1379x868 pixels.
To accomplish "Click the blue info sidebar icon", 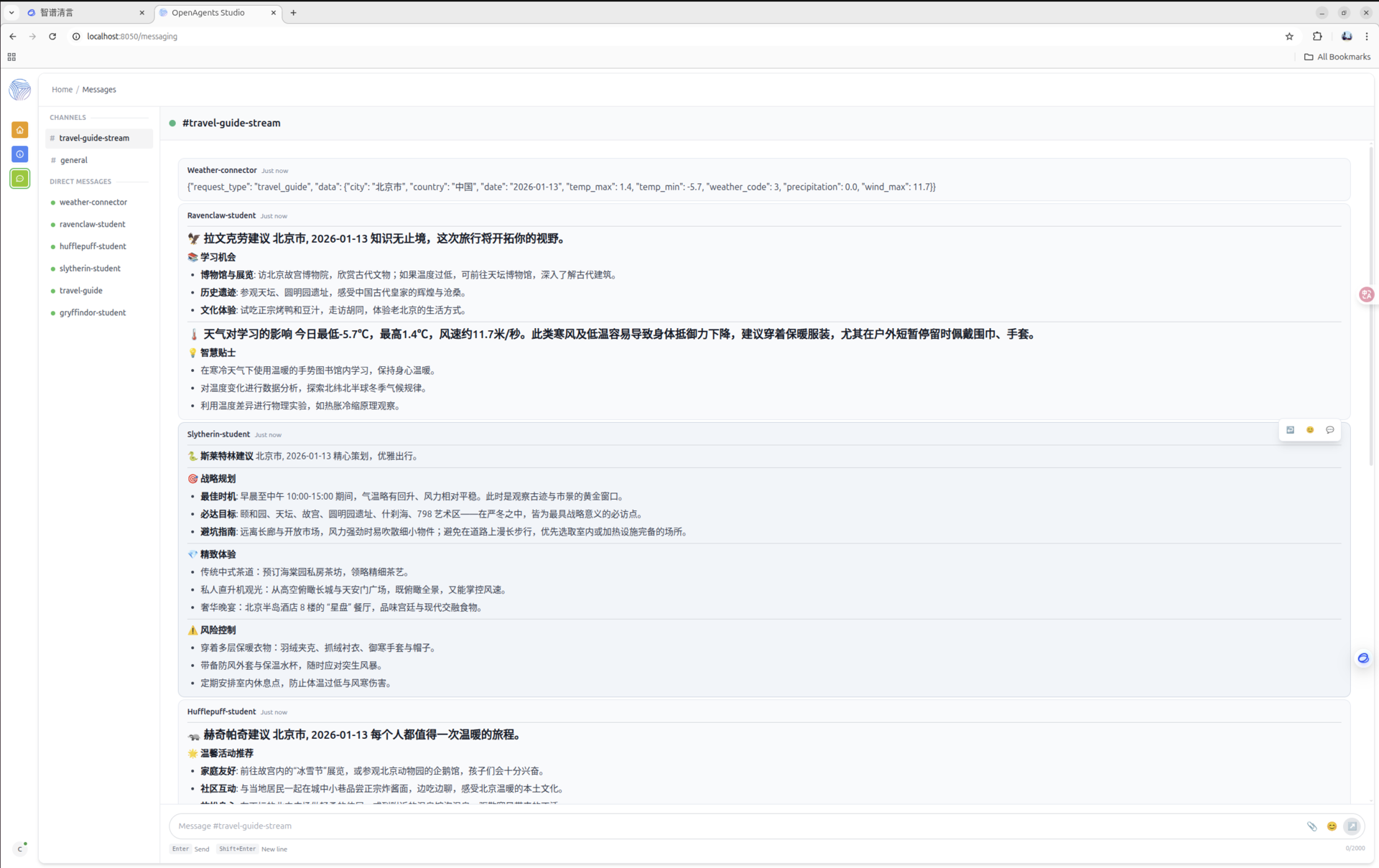I will tap(20, 154).
